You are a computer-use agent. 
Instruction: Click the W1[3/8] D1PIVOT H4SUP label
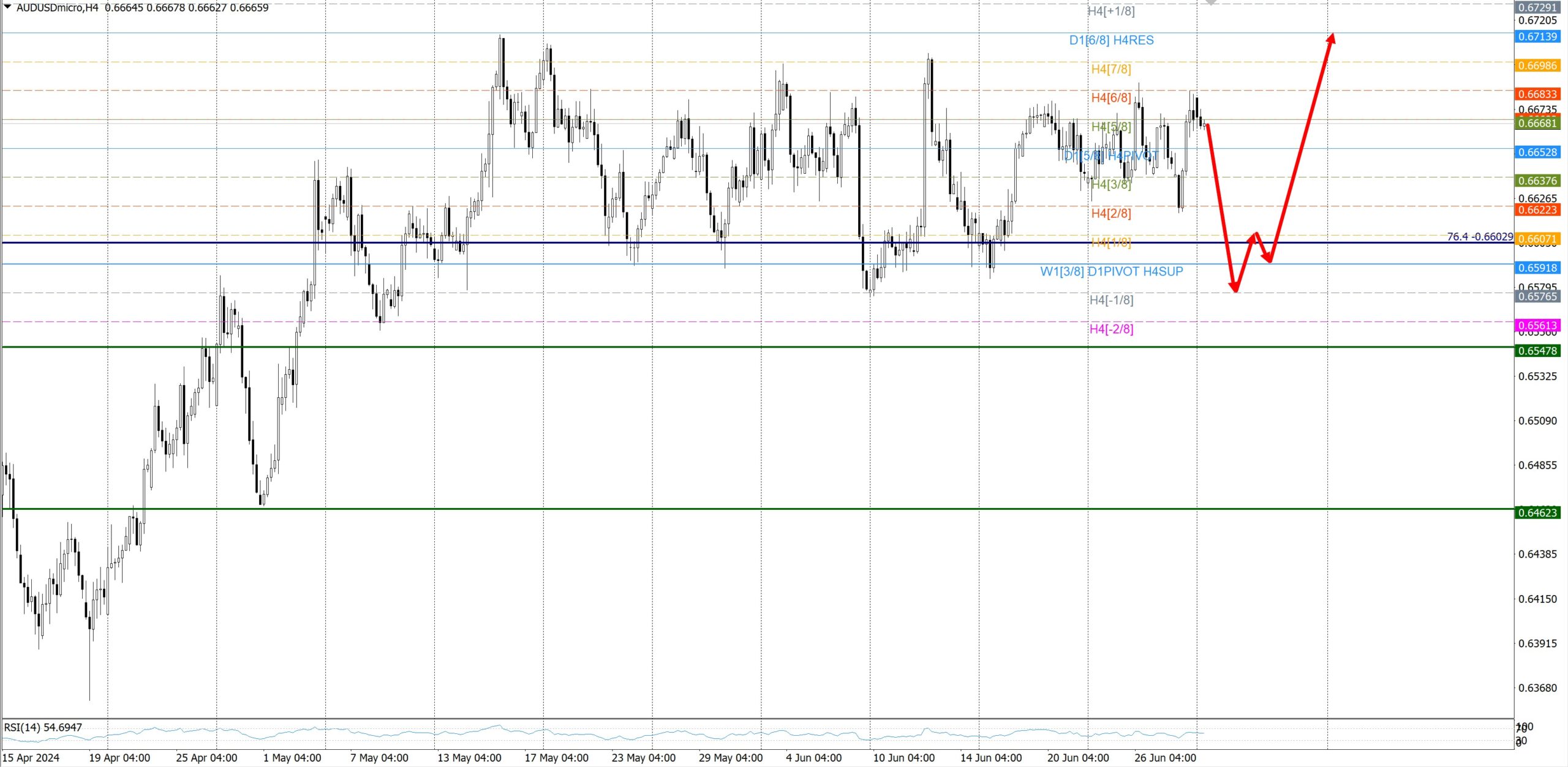1111,271
